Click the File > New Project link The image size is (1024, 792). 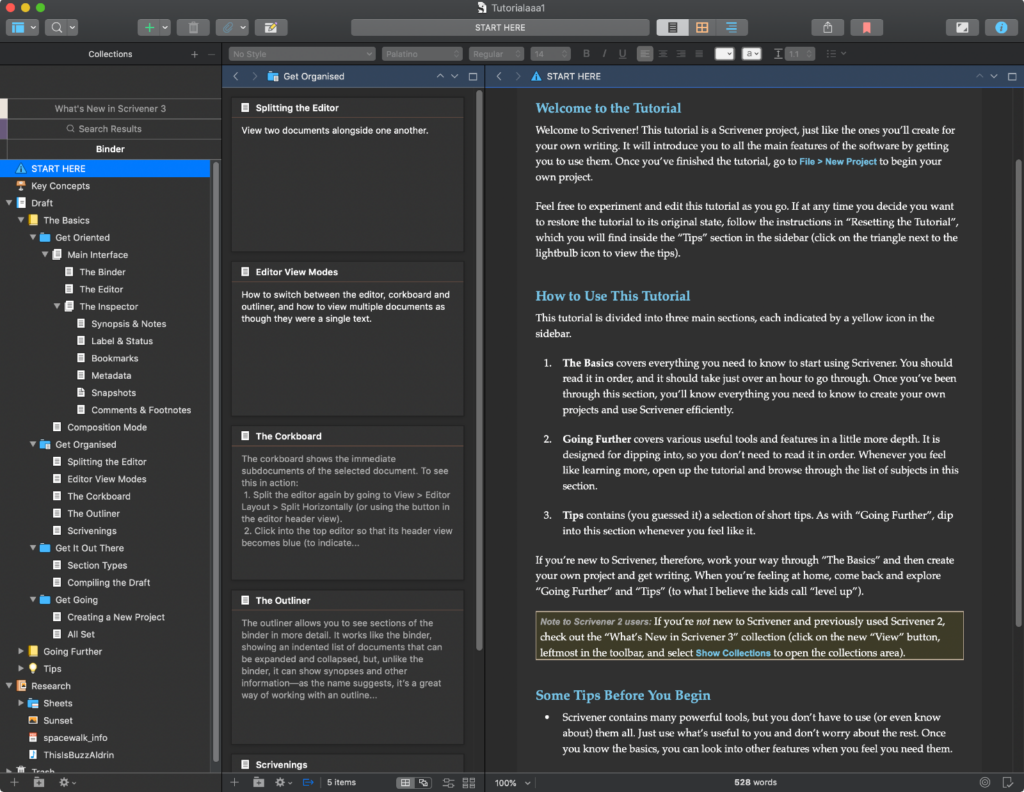tap(838, 162)
